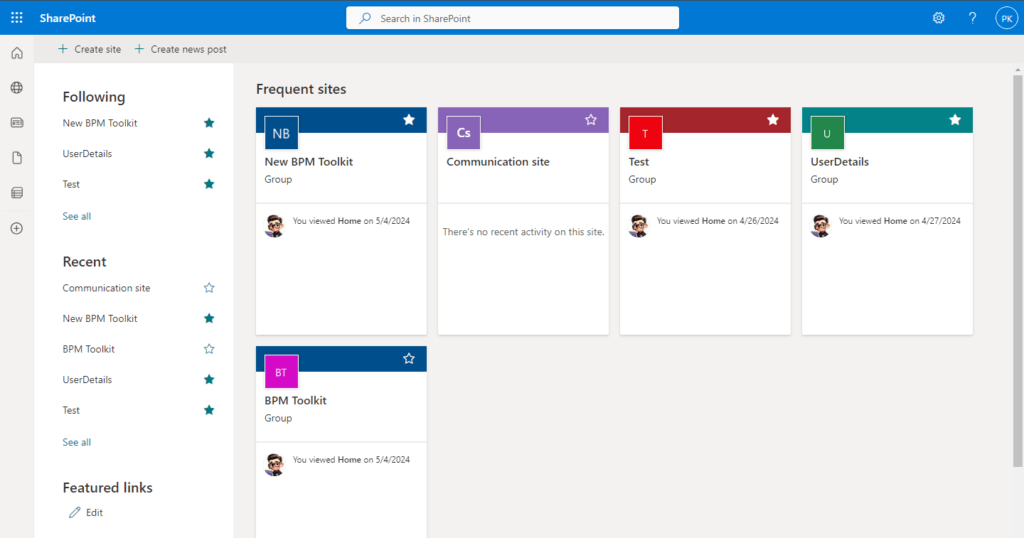
Task: Click the Cs logo on Communication site card
Action: [464, 133]
